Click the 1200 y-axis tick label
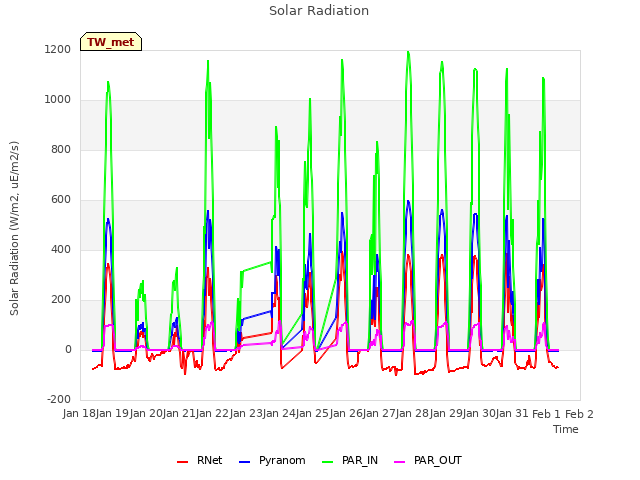The width and height of the screenshot is (640, 480). tap(58, 49)
